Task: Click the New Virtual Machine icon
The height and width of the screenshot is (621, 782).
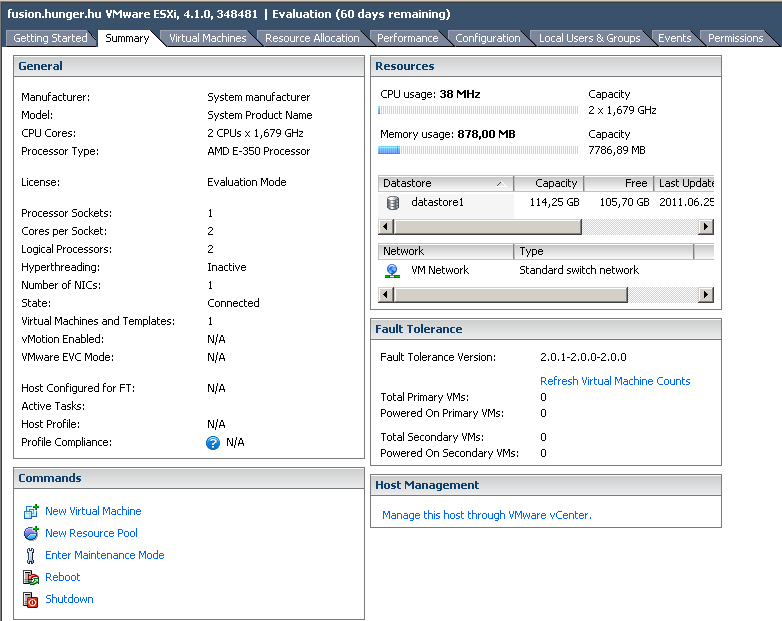Action: point(31,511)
